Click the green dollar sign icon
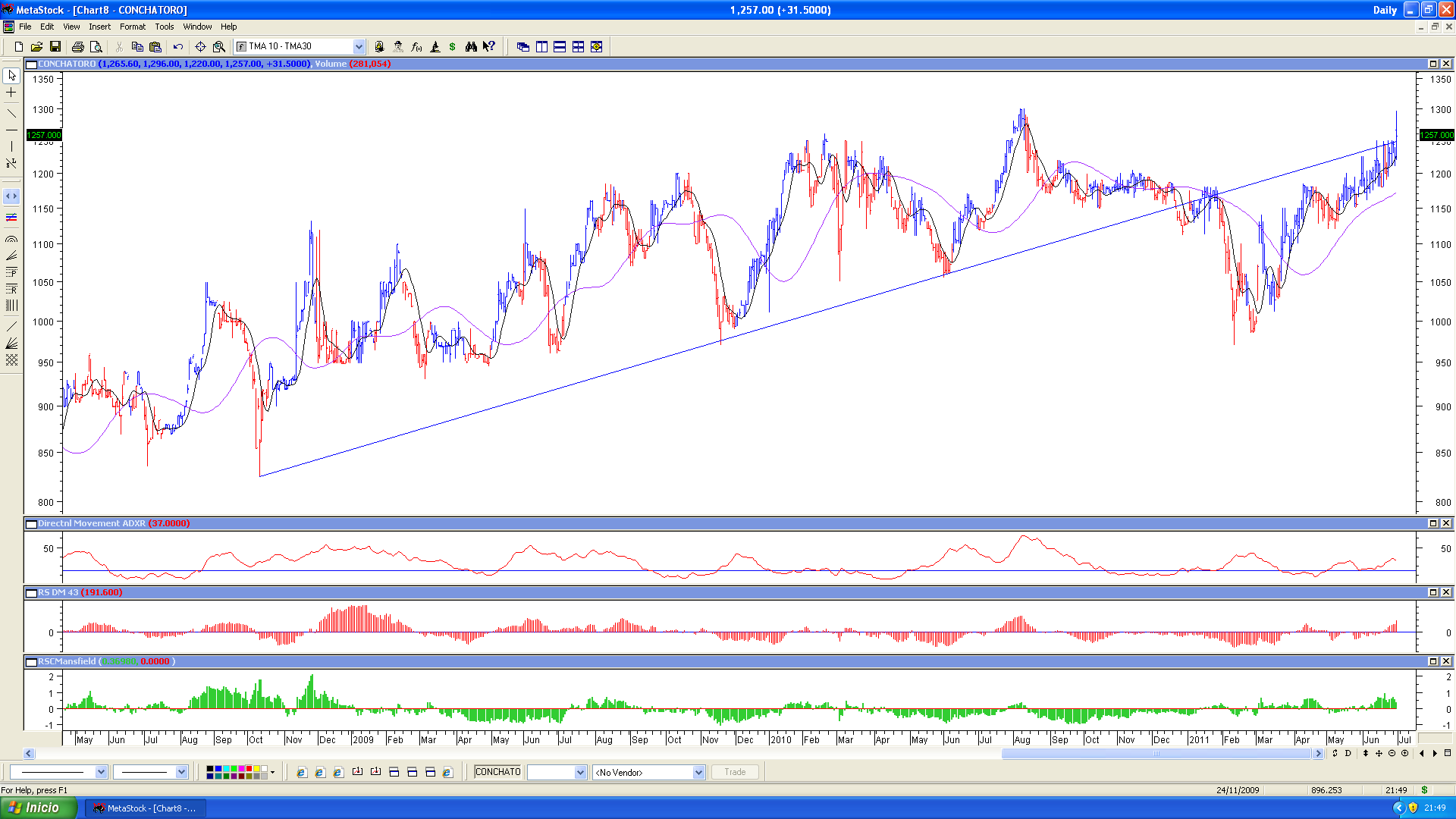Image resolution: width=1456 pixels, height=819 pixels. [453, 47]
